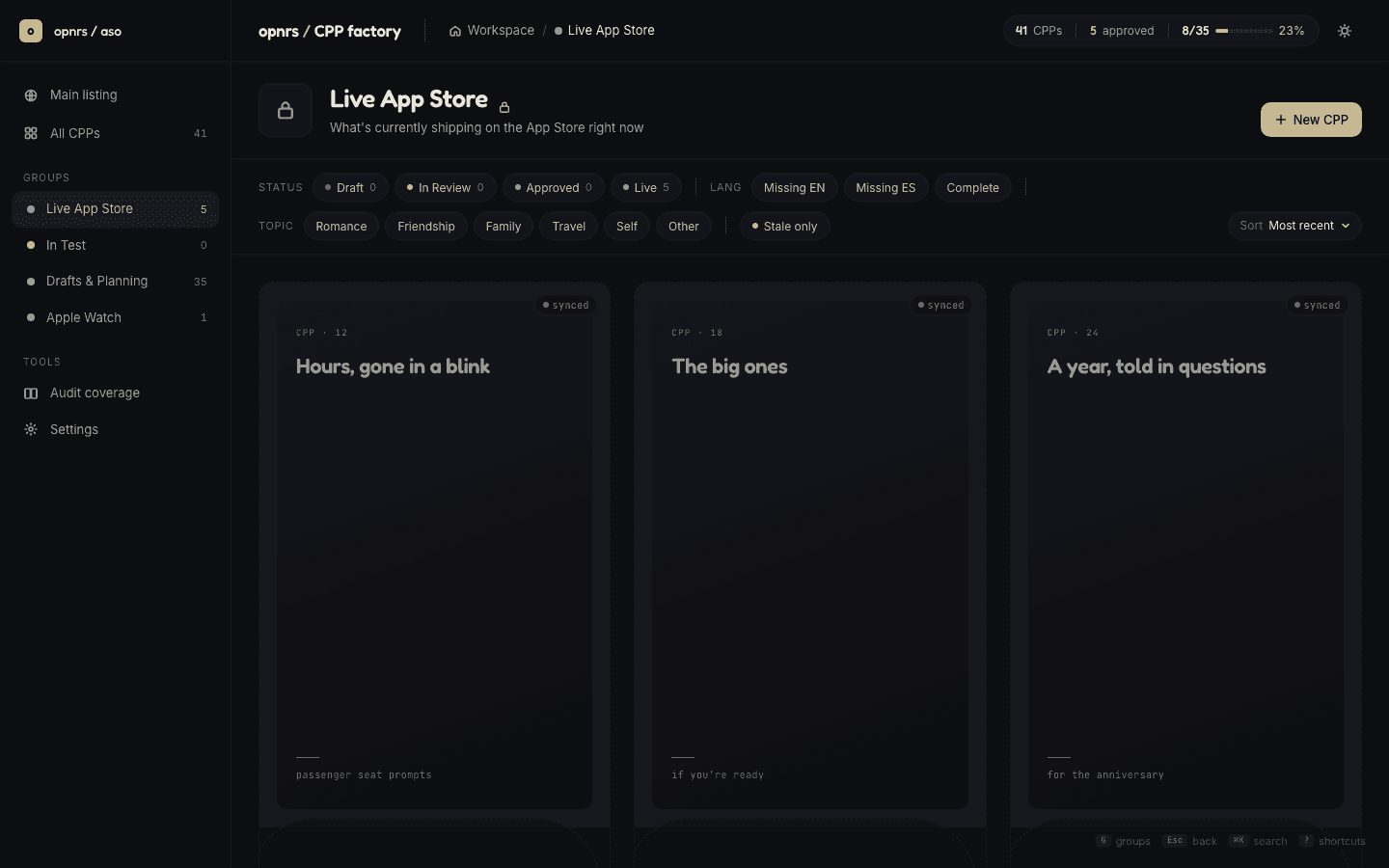This screenshot has height=868, width=1389.
Task: Click the groups shortcut hint
Action: 1124,841
